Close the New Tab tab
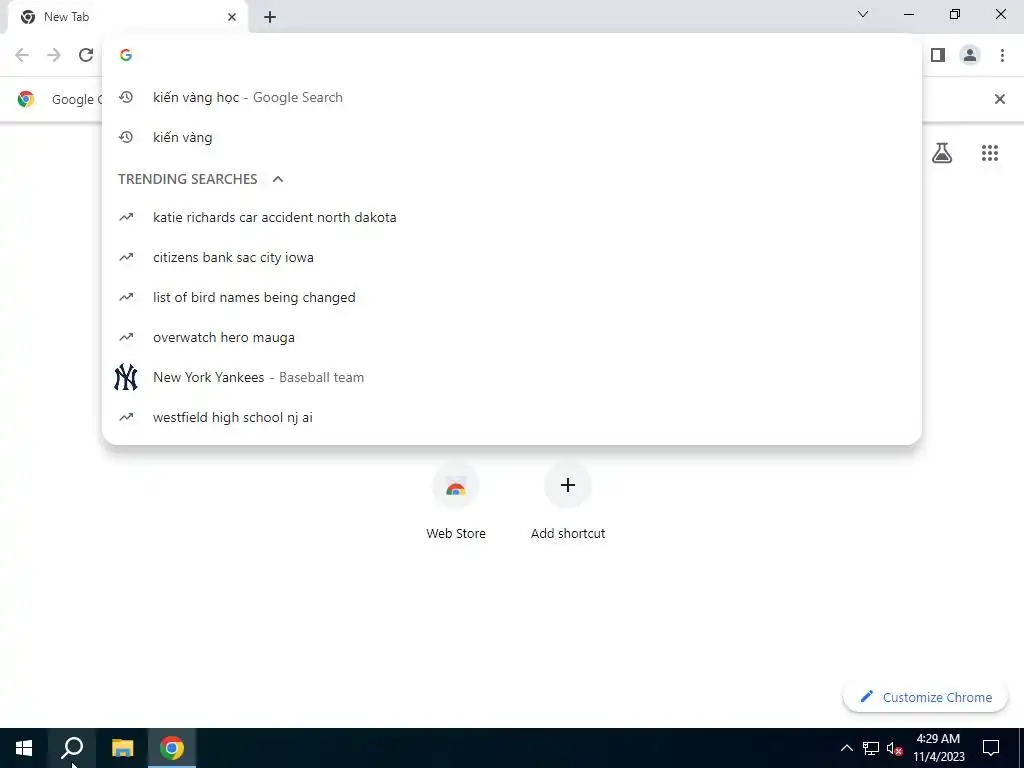 tap(232, 17)
